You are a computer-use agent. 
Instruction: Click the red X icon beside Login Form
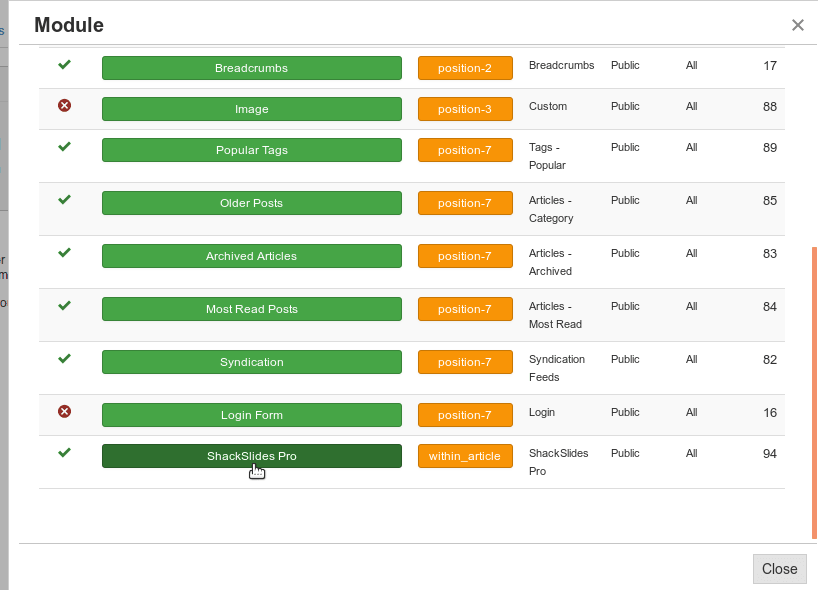coord(64,412)
